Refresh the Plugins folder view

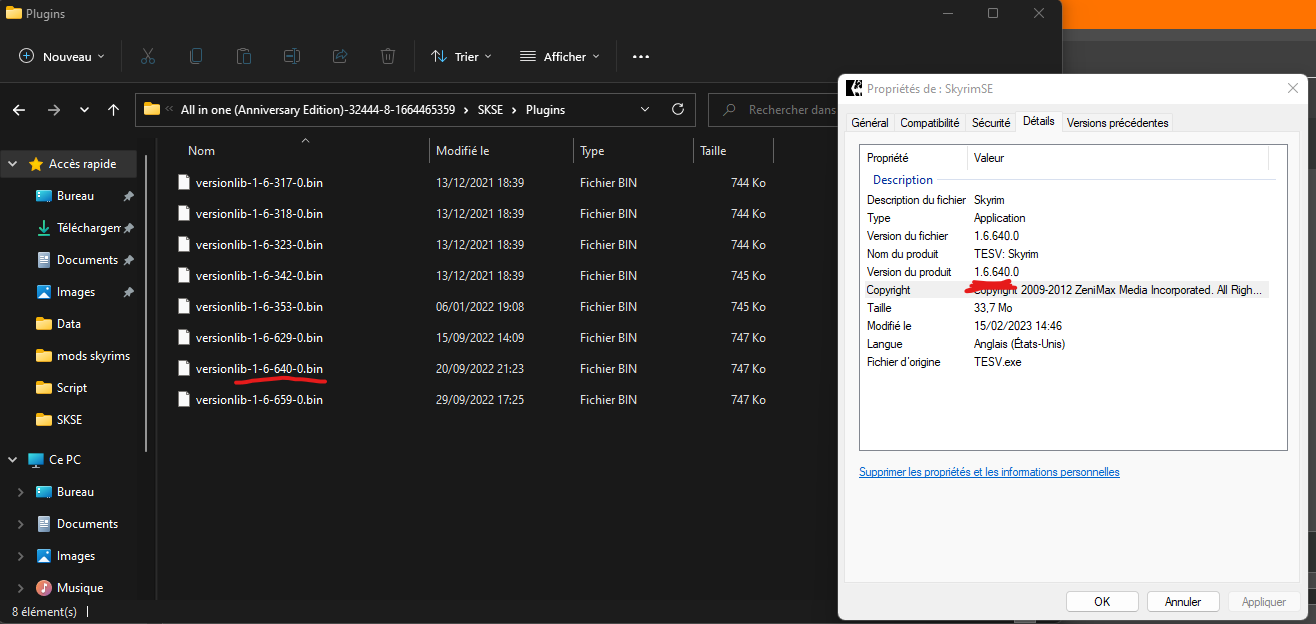pos(677,109)
